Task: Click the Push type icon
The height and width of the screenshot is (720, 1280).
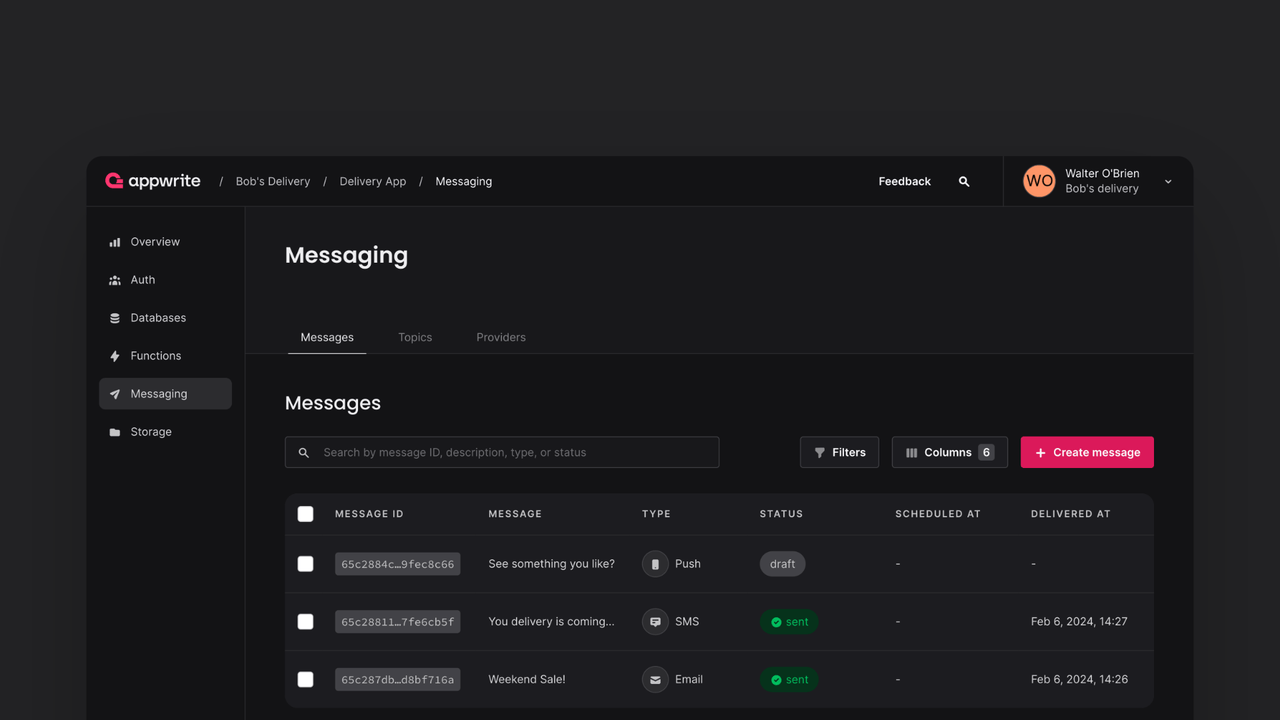Action: [655, 564]
